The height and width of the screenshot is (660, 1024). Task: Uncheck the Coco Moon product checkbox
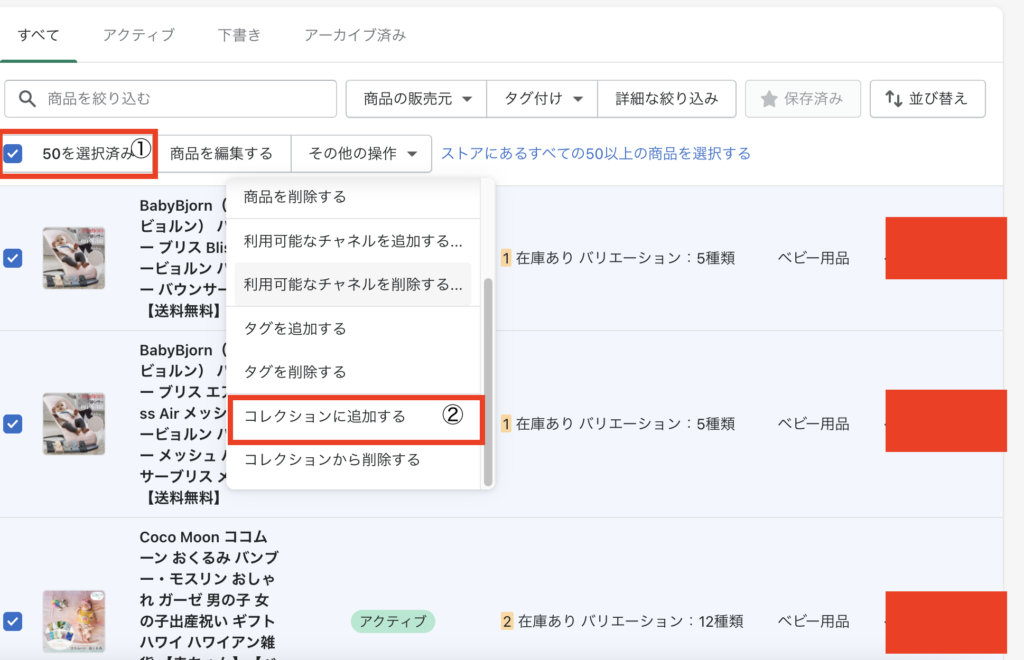[13, 621]
